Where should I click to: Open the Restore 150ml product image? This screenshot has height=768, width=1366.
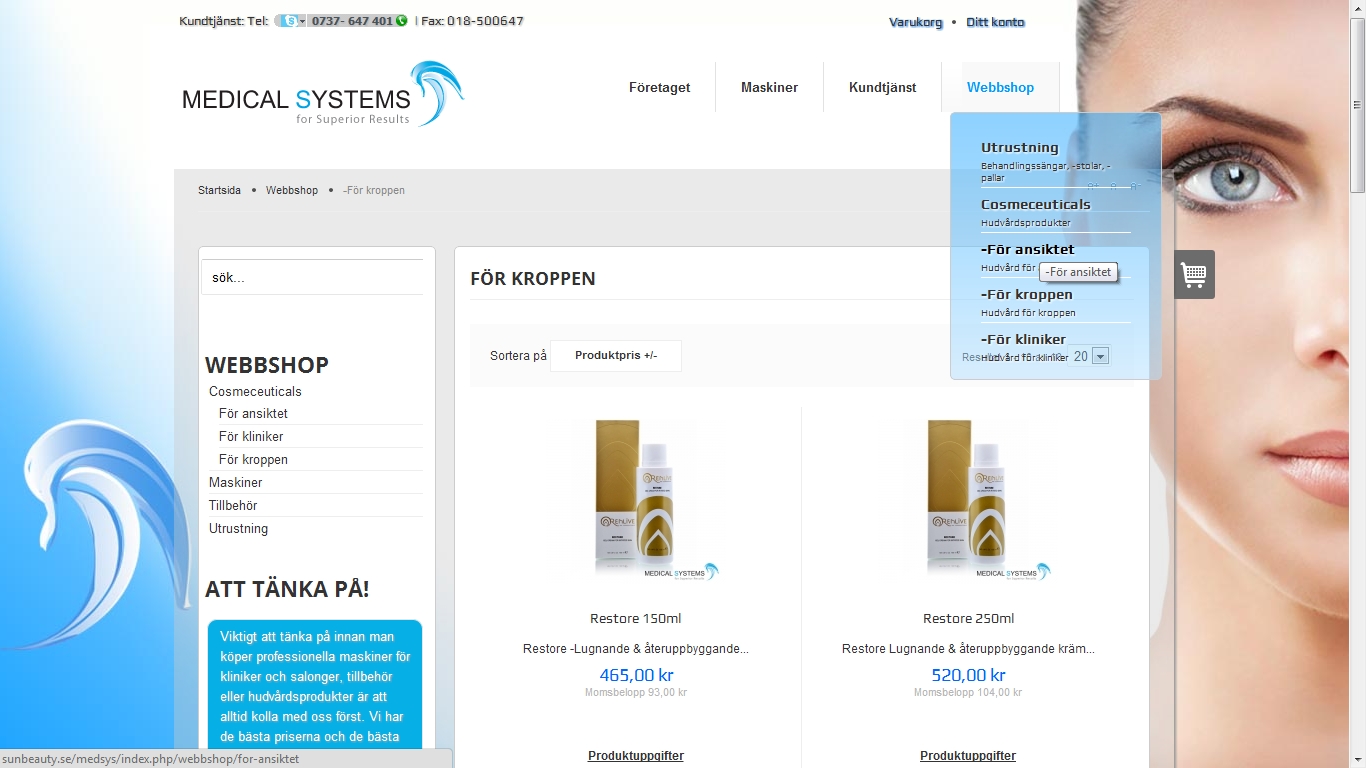coord(636,500)
